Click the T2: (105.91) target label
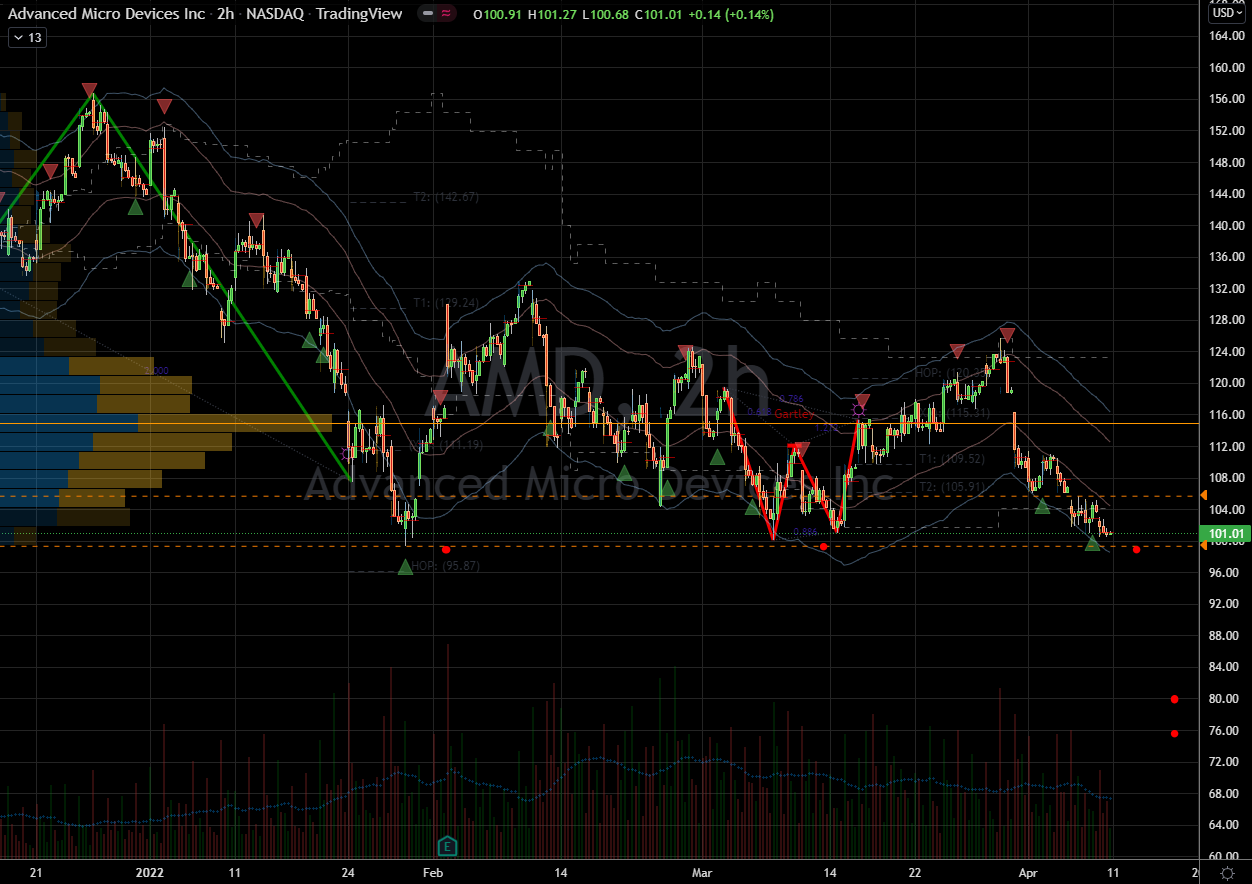The width and height of the screenshot is (1252, 884). tap(953, 486)
